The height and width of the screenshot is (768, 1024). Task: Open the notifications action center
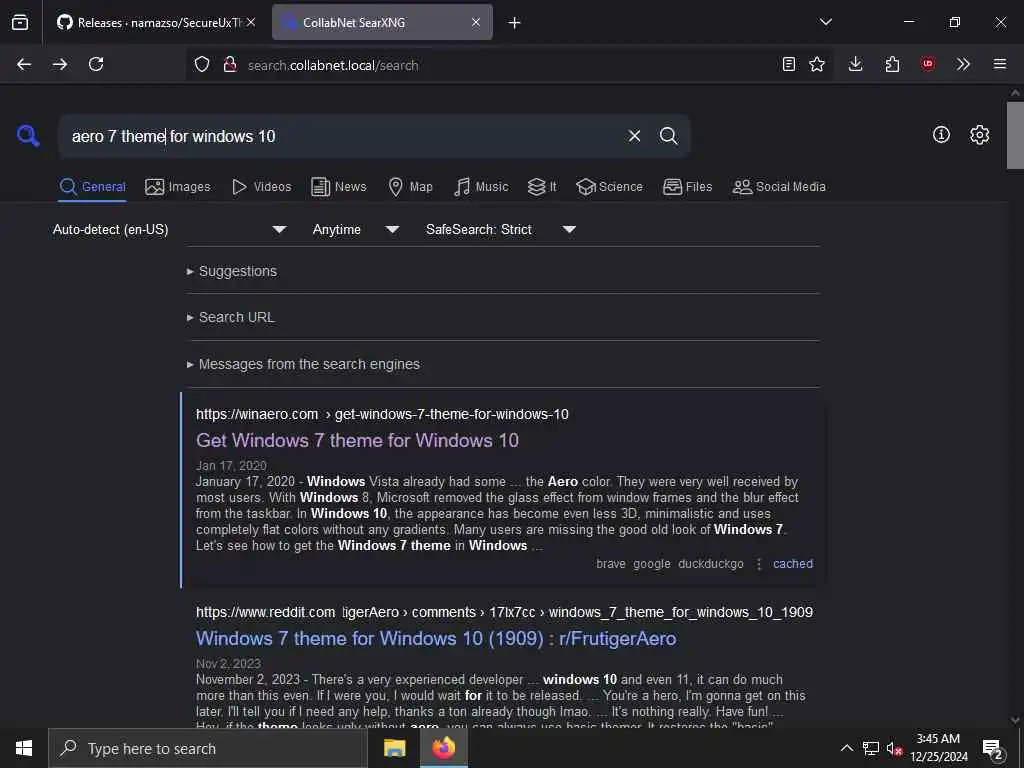(x=993, y=750)
